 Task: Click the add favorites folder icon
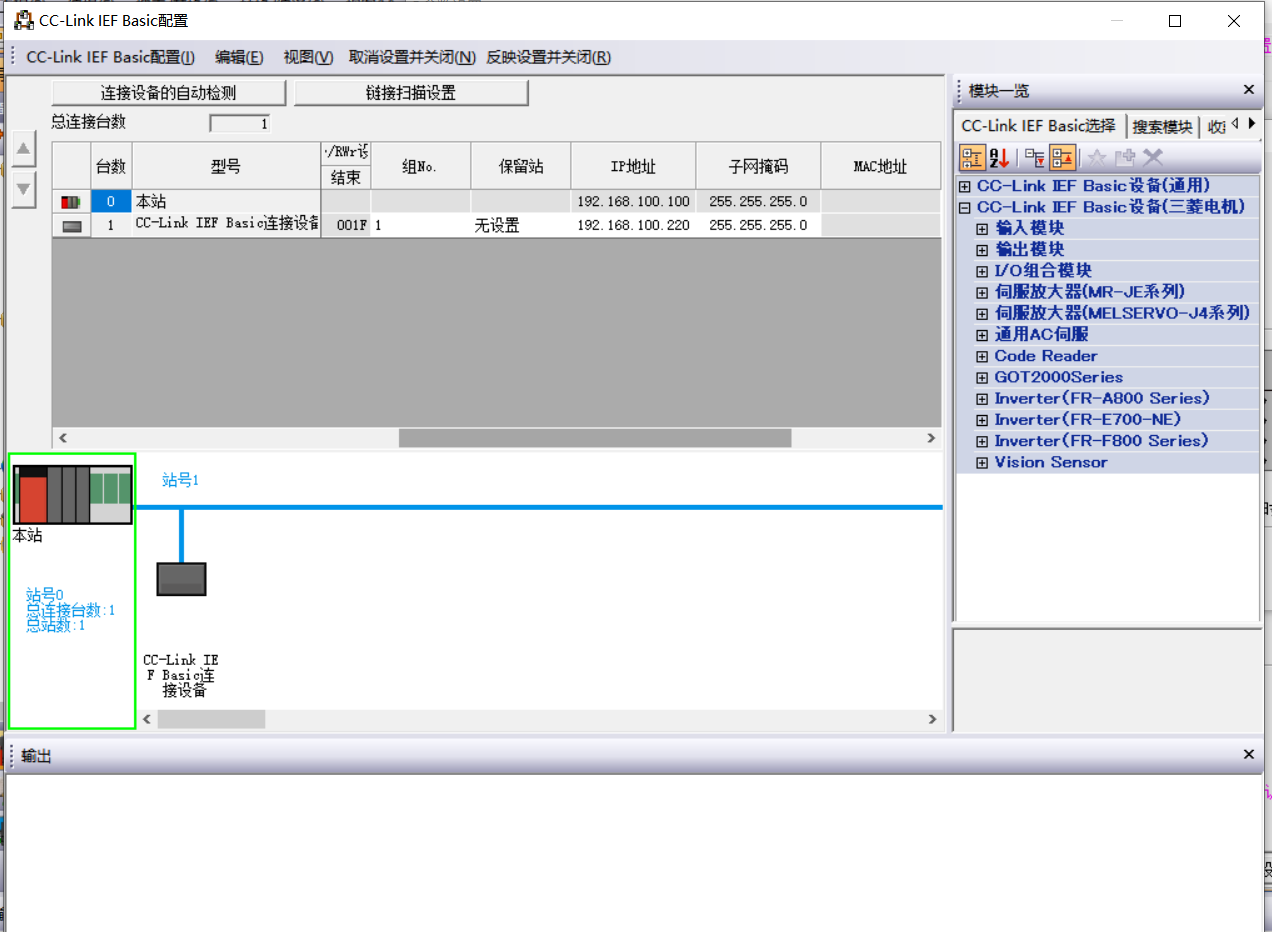point(1125,157)
